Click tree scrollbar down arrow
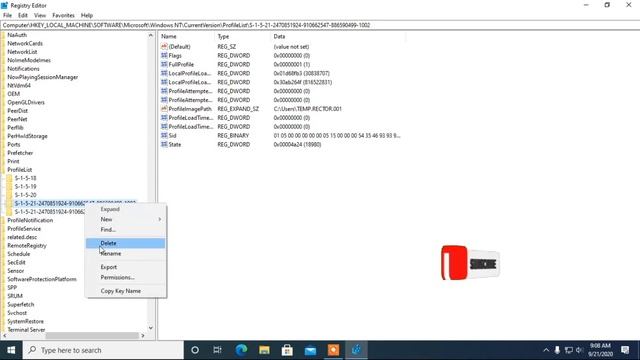The width and height of the screenshot is (640, 360). pos(151,328)
